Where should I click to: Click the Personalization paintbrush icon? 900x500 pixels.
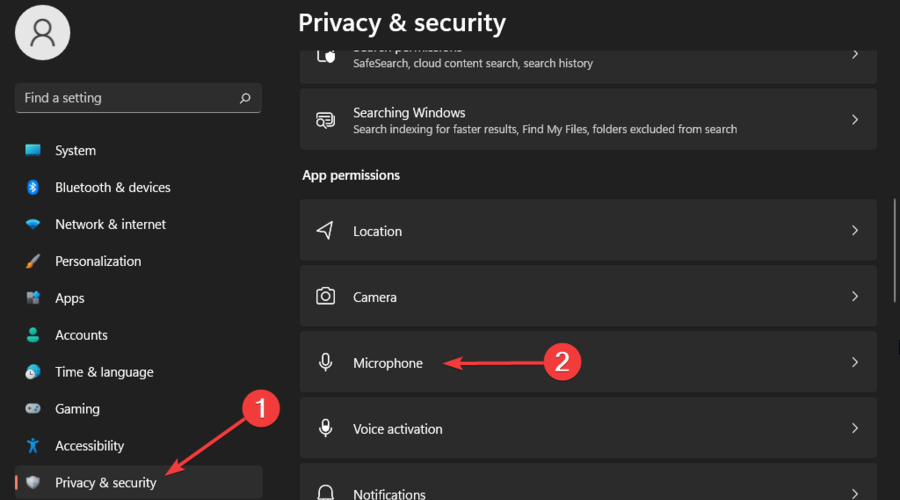coord(33,262)
